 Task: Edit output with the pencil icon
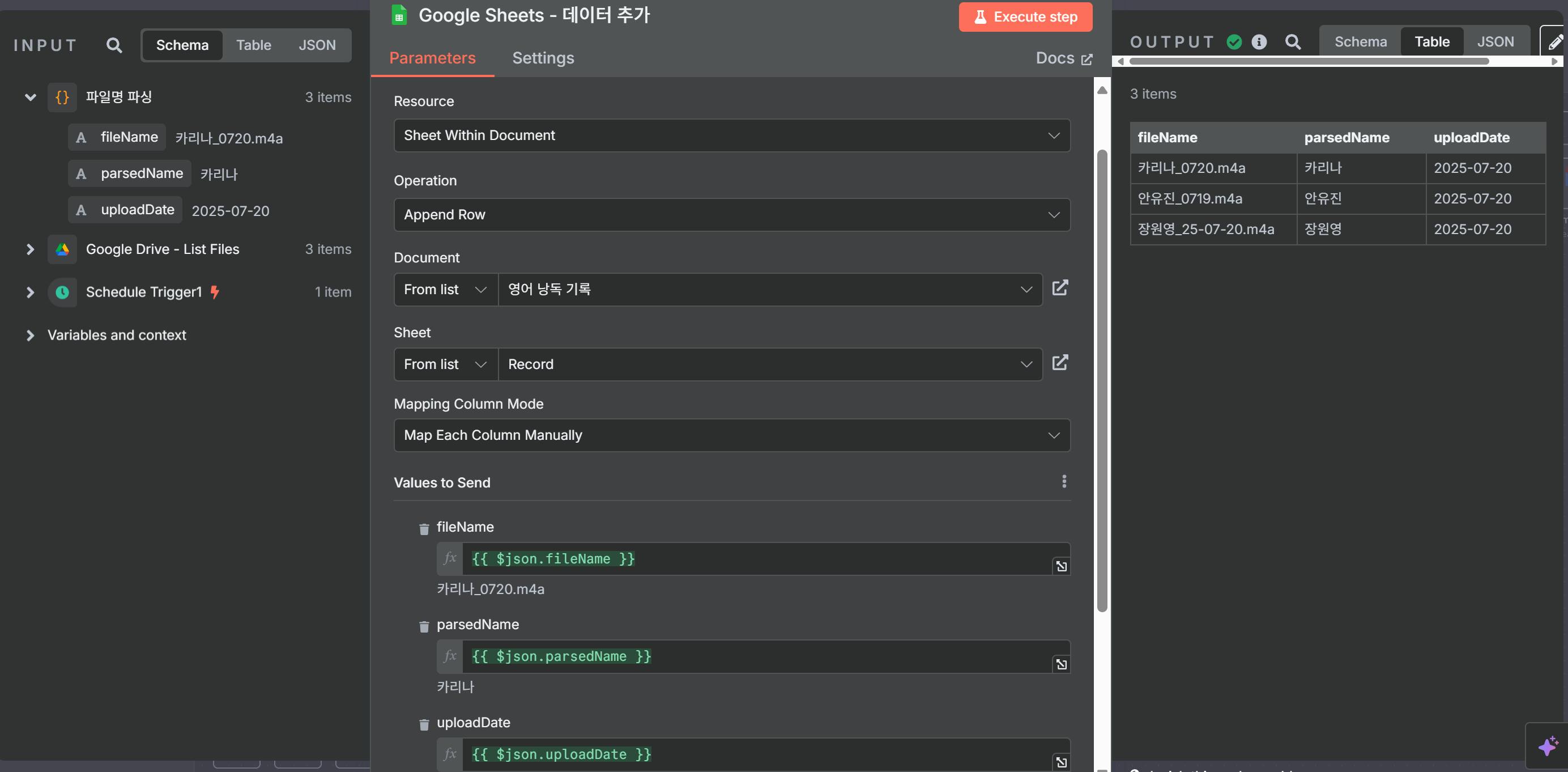coord(1554,42)
